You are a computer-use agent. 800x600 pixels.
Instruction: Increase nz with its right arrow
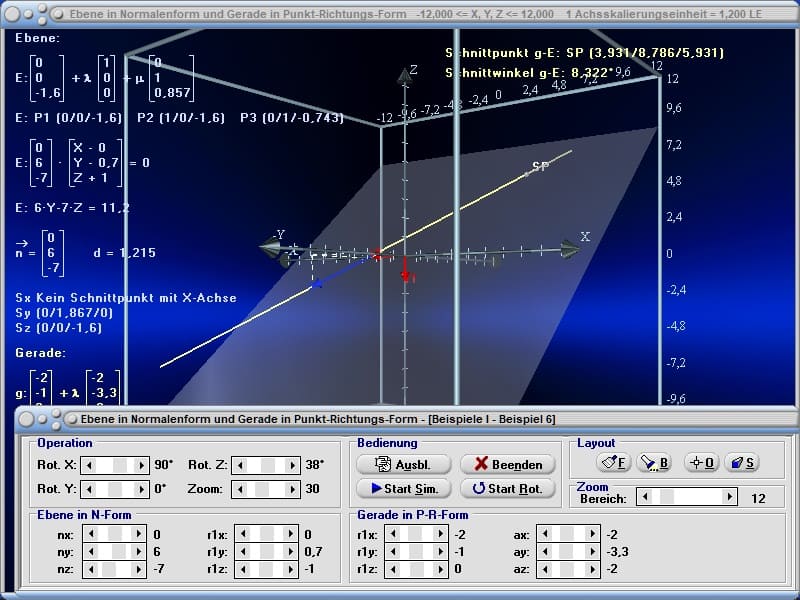(x=138, y=569)
